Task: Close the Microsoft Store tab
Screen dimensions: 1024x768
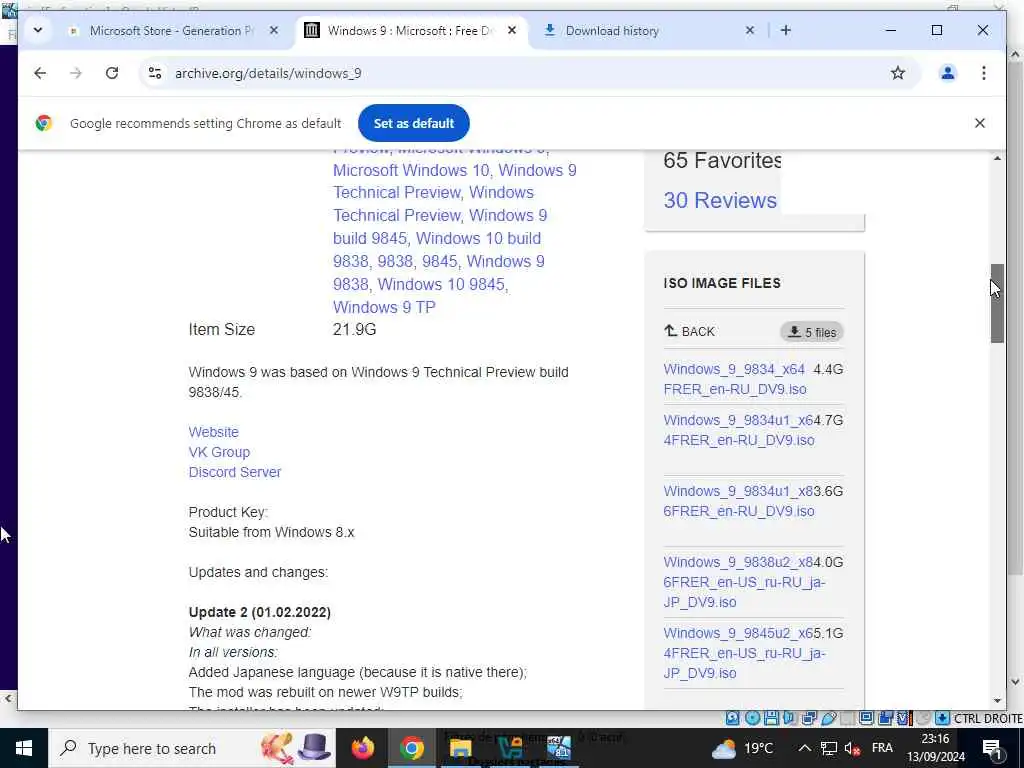Action: click(x=274, y=31)
